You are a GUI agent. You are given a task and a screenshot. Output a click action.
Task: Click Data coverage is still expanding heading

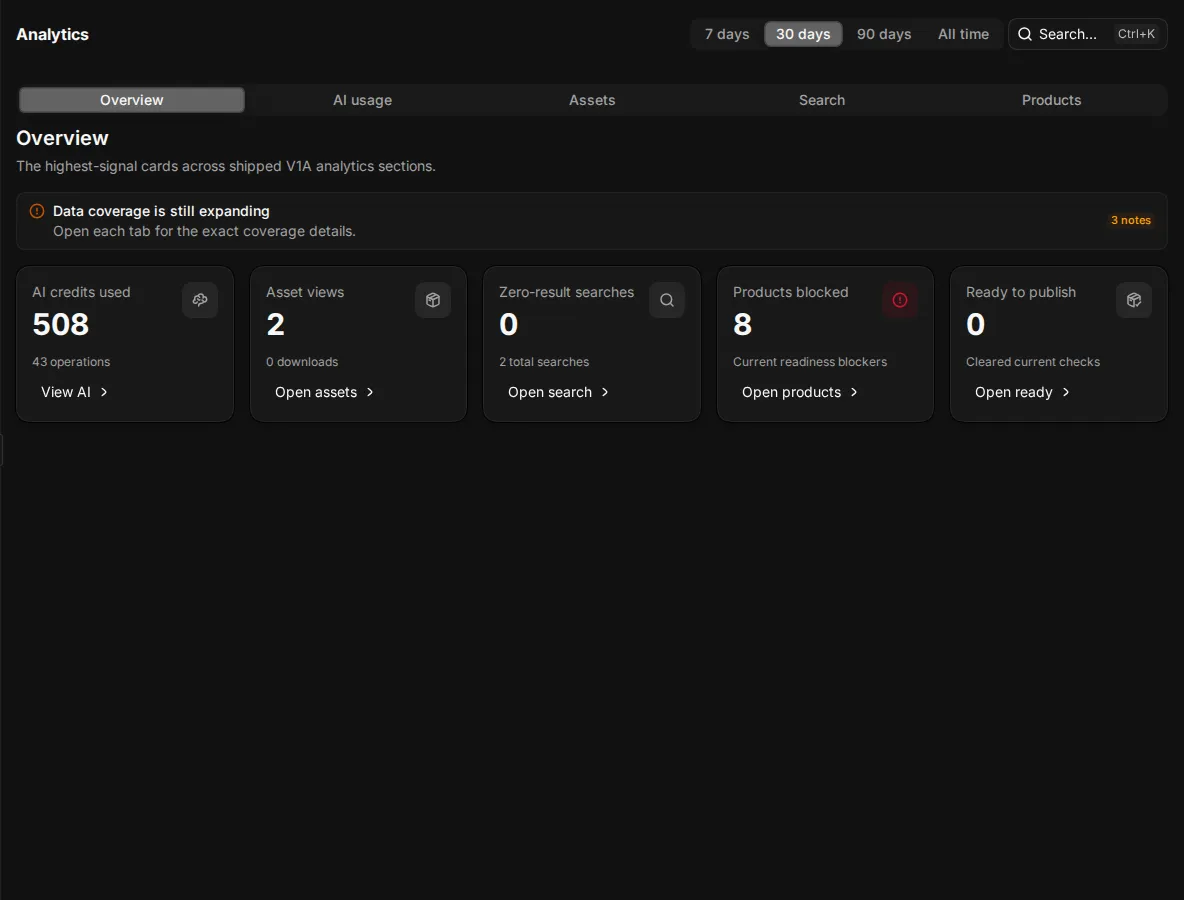(161, 211)
